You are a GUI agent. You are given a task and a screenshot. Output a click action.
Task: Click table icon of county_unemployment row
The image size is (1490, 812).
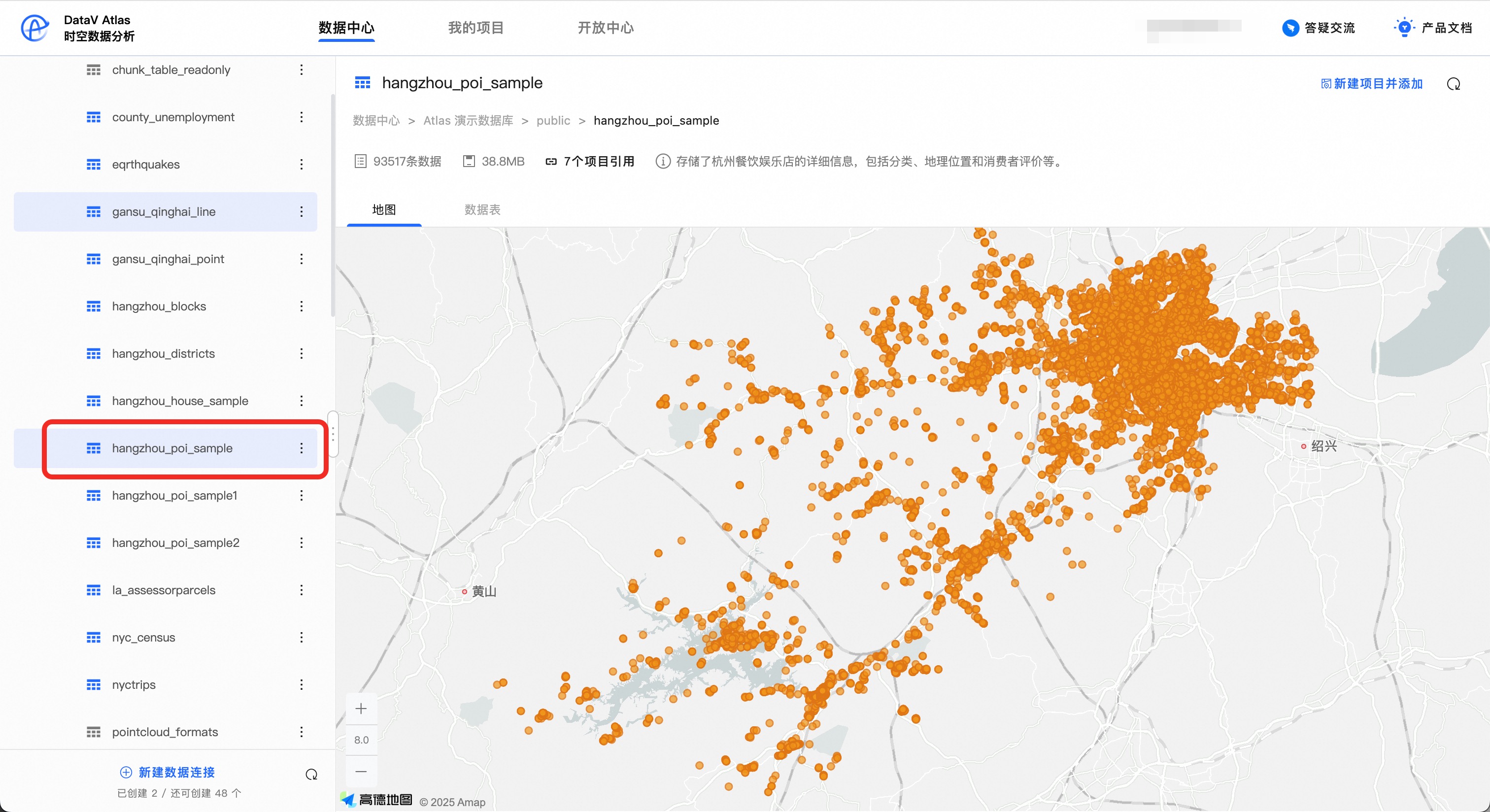[x=94, y=117]
